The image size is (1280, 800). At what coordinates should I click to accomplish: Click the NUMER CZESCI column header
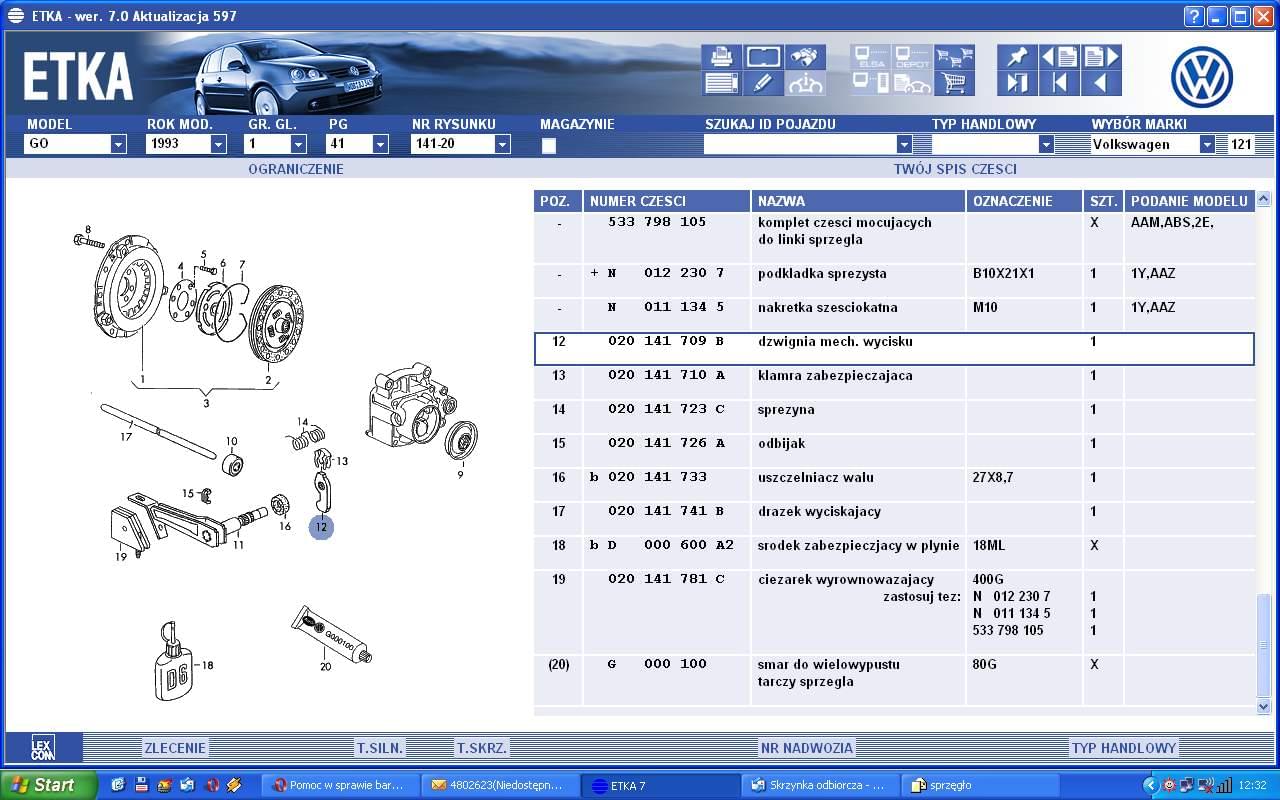click(x=666, y=201)
